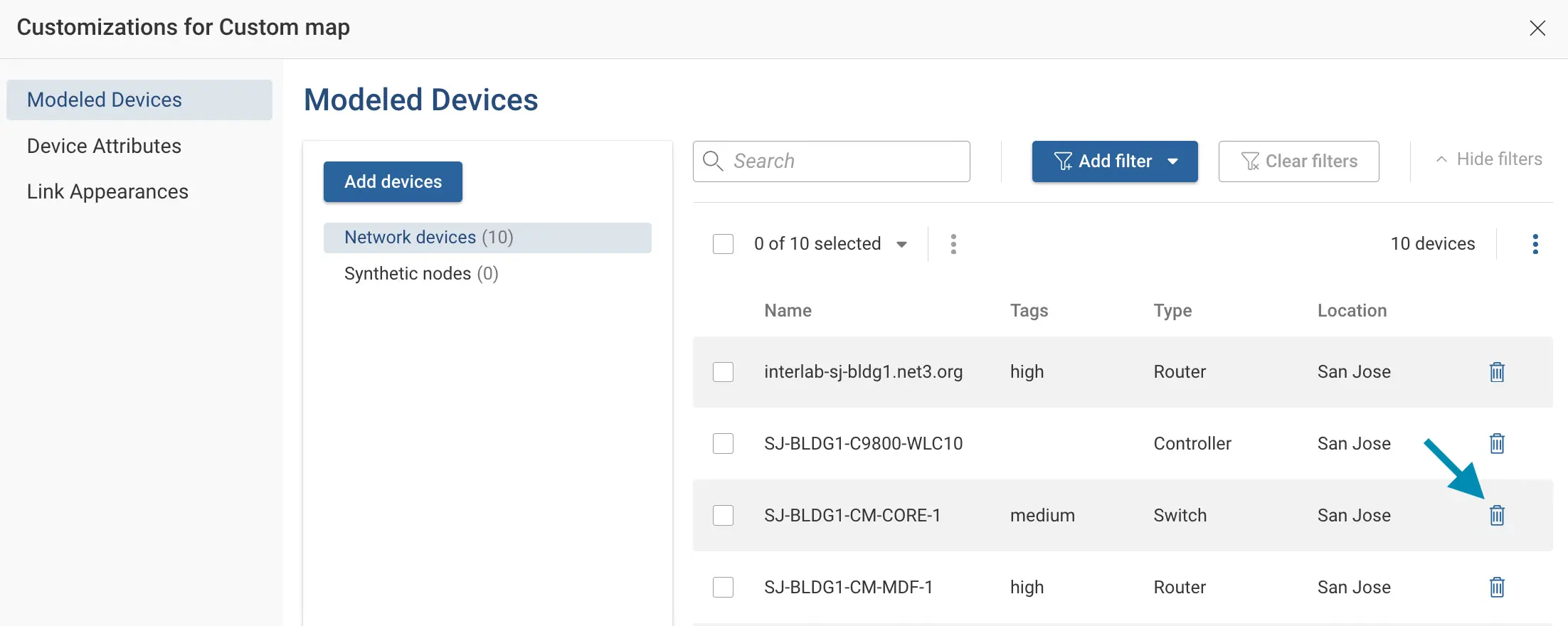The image size is (1568, 626).
Task: Switch to Device Attributes
Action: pos(104,146)
